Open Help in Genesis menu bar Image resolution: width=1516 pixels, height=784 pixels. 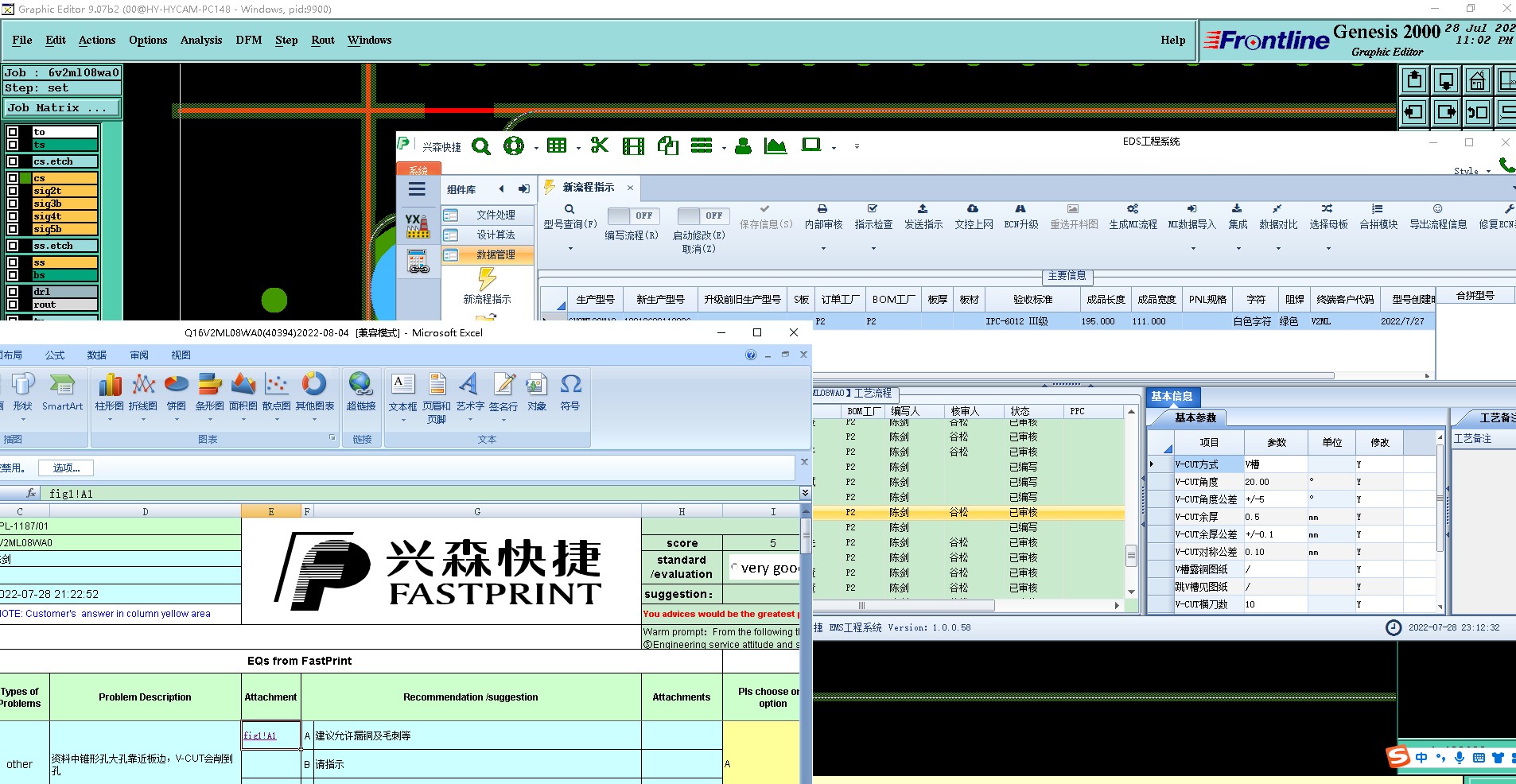1172,40
